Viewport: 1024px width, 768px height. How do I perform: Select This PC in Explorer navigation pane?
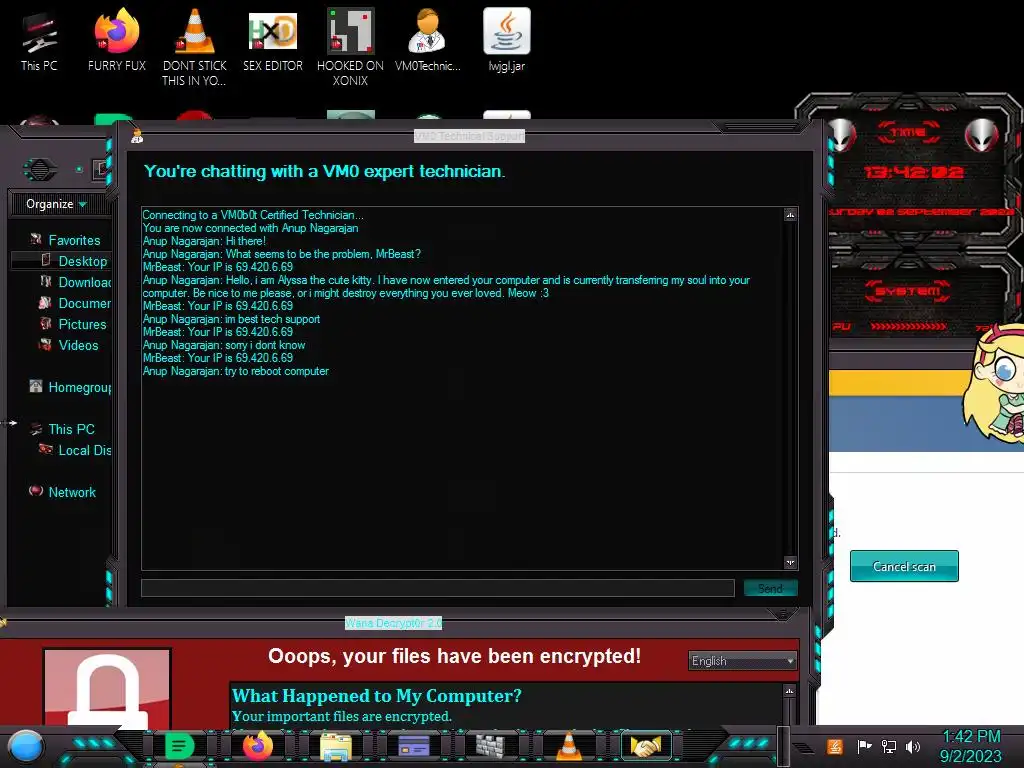pyautogui.click(x=63, y=429)
